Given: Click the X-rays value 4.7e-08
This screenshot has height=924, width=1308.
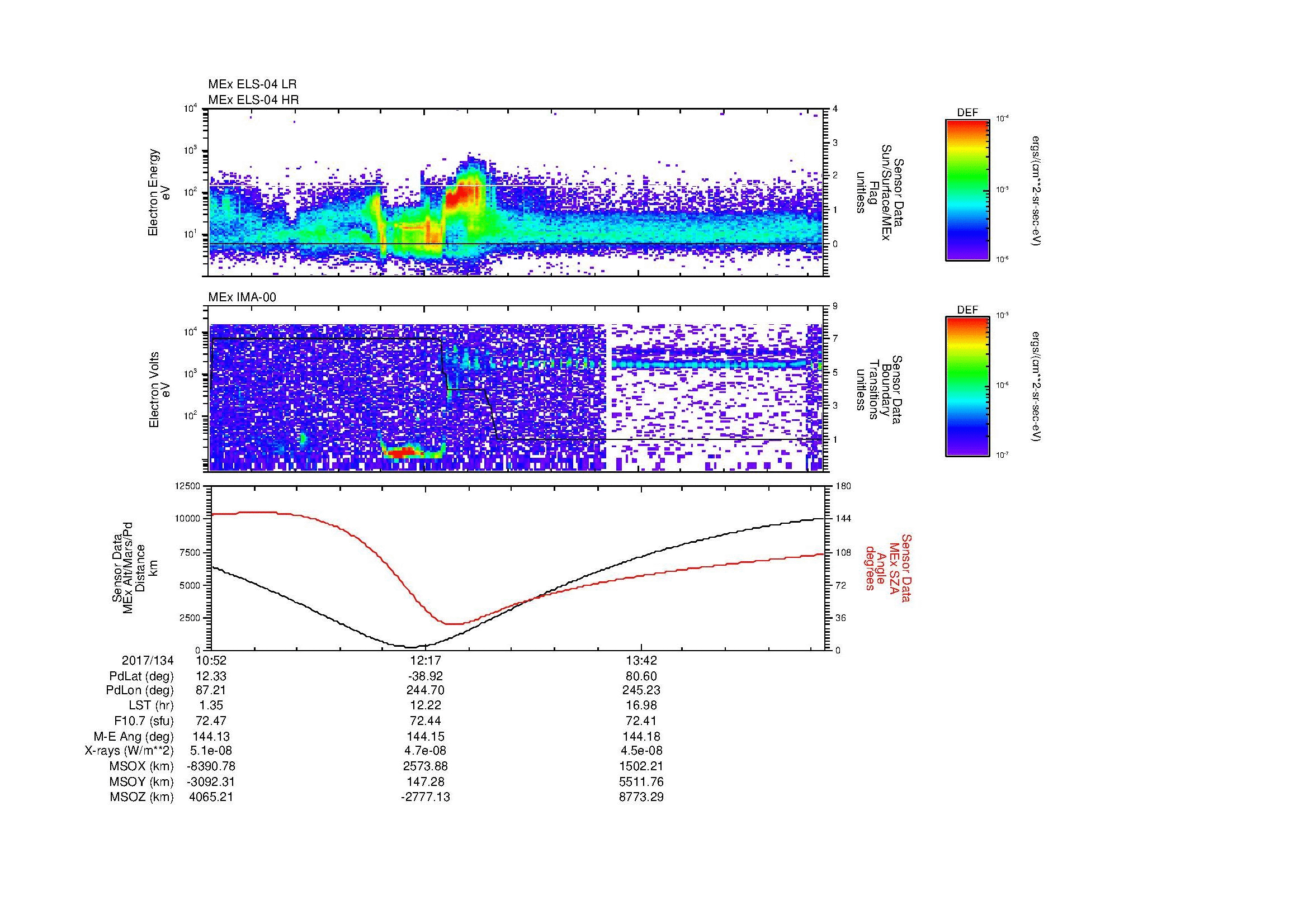Looking at the screenshot, I should tap(426, 751).
